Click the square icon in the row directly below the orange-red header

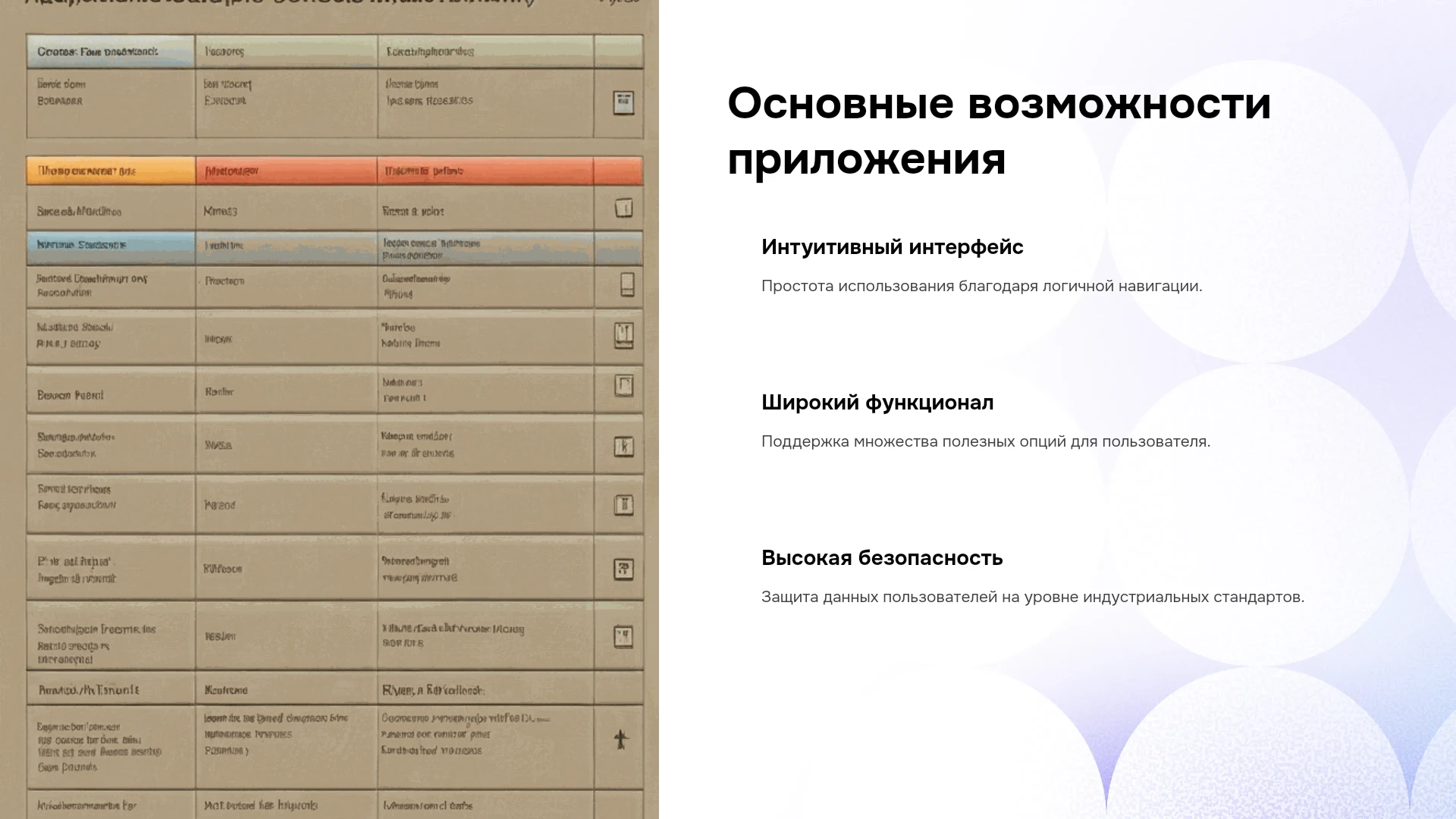623,208
